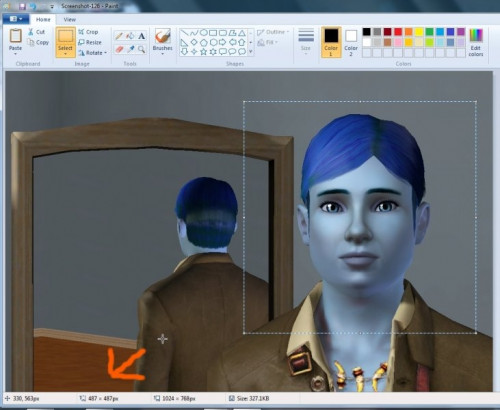The image size is (500, 410).
Task: Choose the Down arrow shape
Action: (x=184, y=52)
